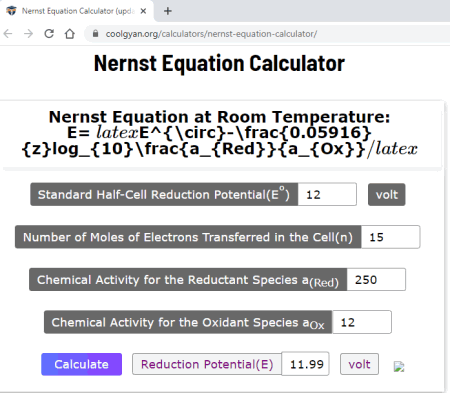
Task: Click the tab favicon icon
Action: (12, 11)
